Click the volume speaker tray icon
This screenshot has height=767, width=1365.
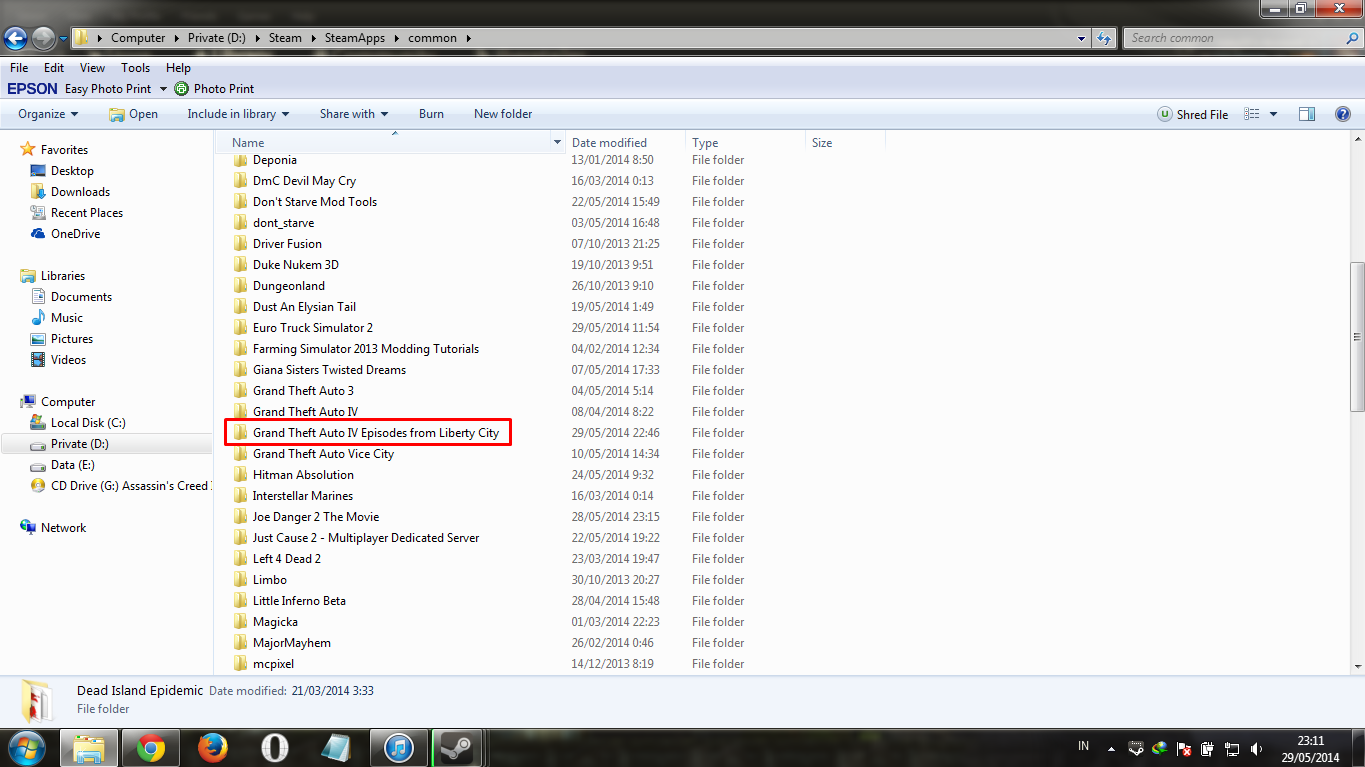[x=1256, y=748]
